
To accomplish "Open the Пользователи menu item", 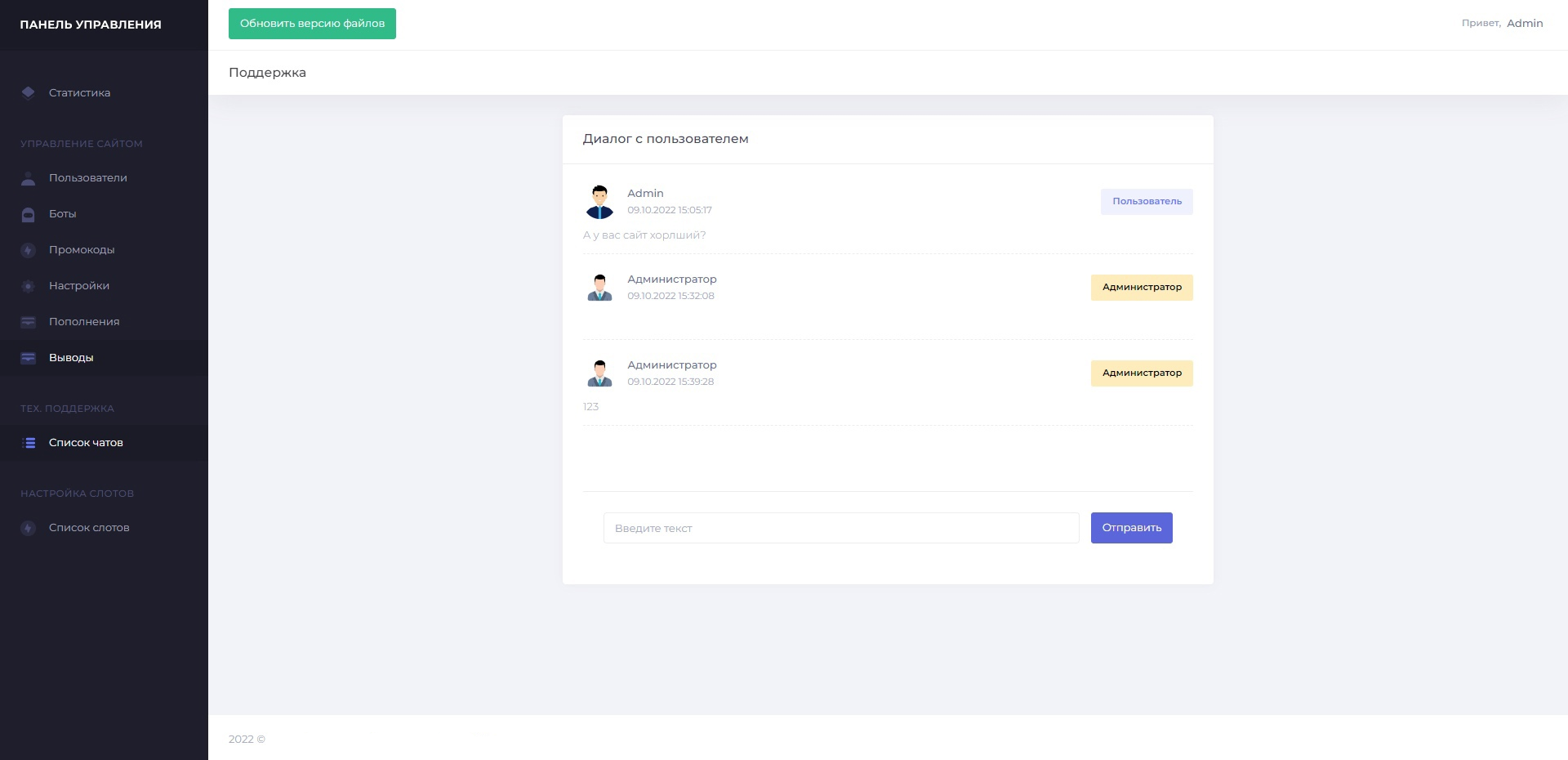I will click(87, 178).
